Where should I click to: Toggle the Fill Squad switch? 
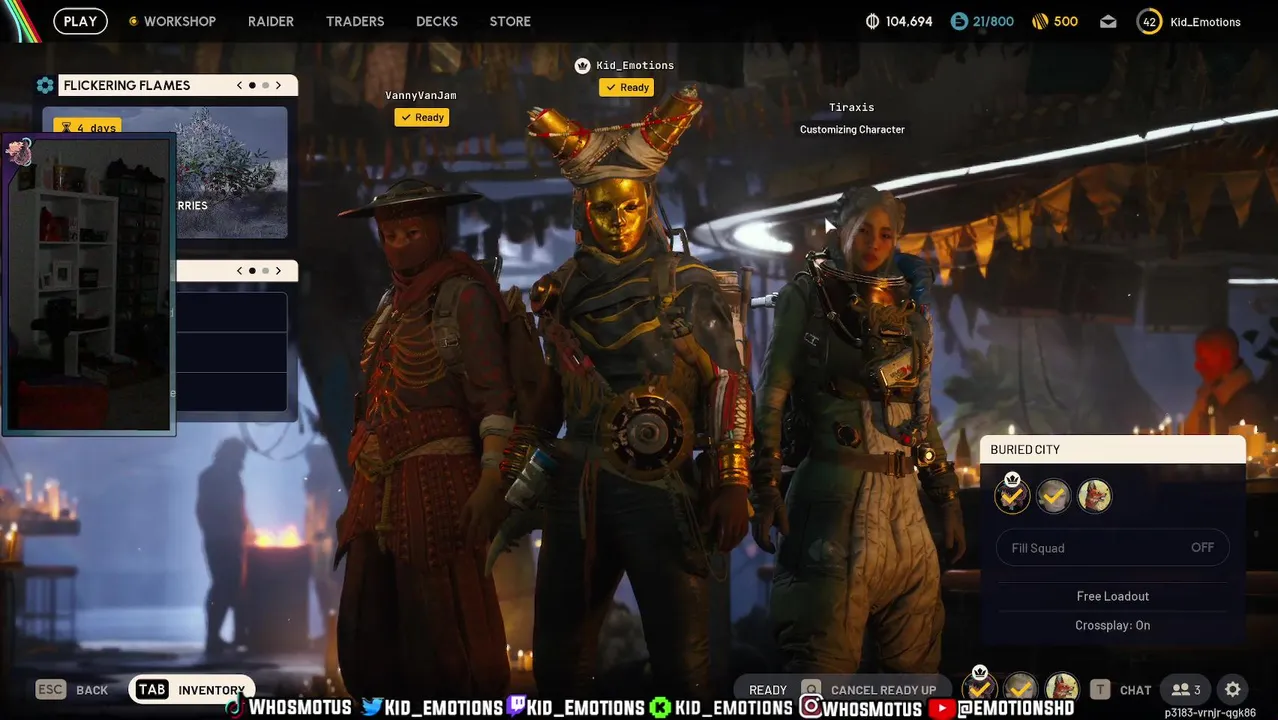(1113, 547)
